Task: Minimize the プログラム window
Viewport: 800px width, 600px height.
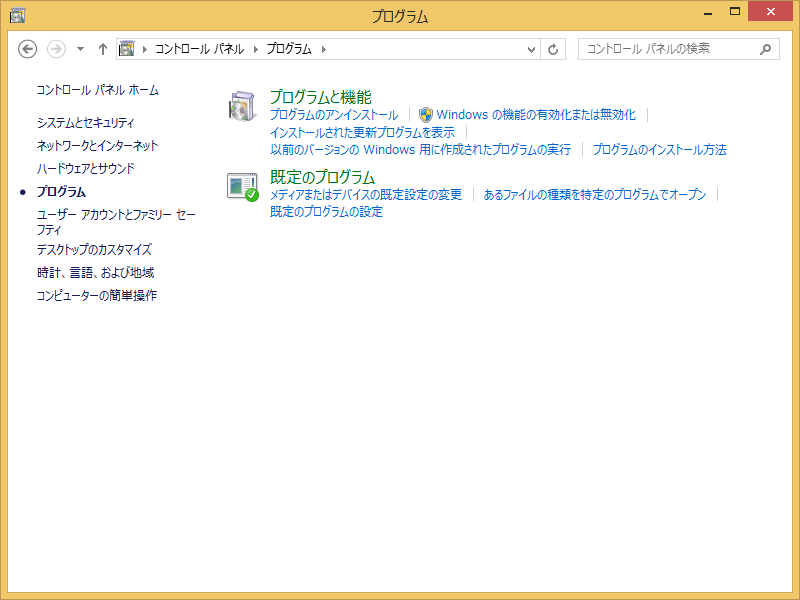Action: pyautogui.click(x=708, y=12)
